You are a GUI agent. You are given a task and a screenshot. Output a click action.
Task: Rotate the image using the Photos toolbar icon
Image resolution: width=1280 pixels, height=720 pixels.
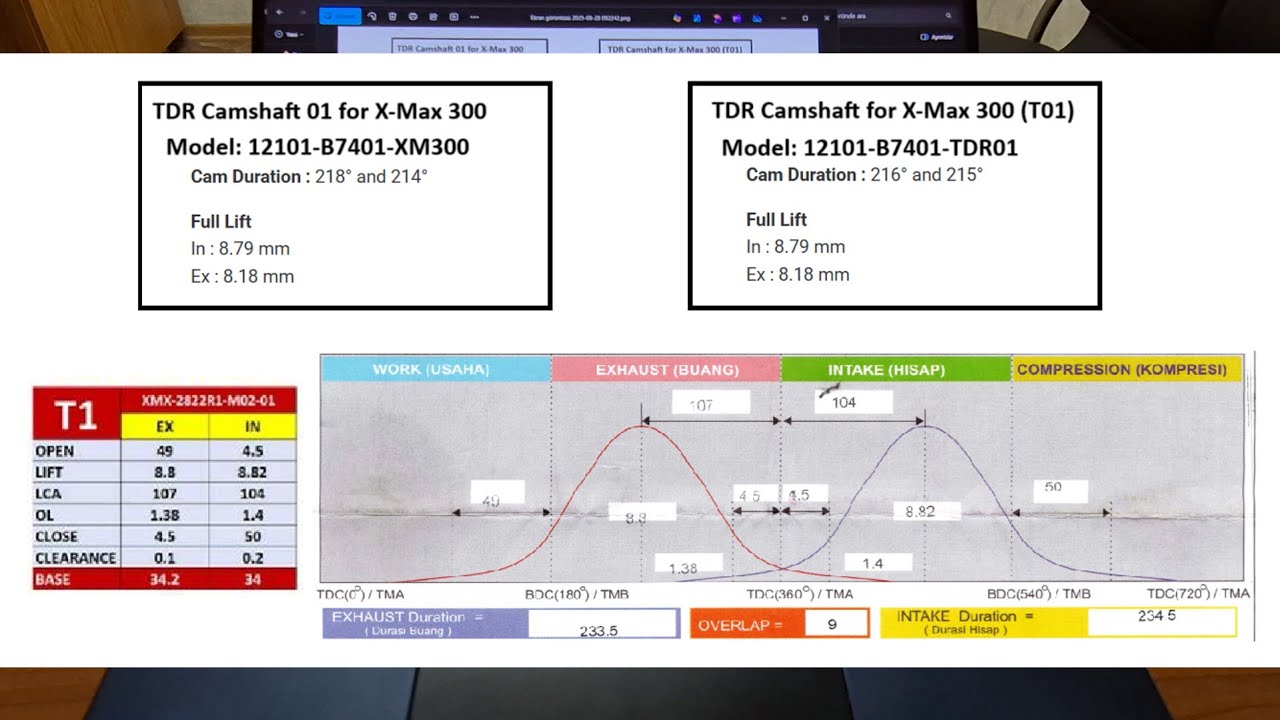pyautogui.click(x=372, y=16)
